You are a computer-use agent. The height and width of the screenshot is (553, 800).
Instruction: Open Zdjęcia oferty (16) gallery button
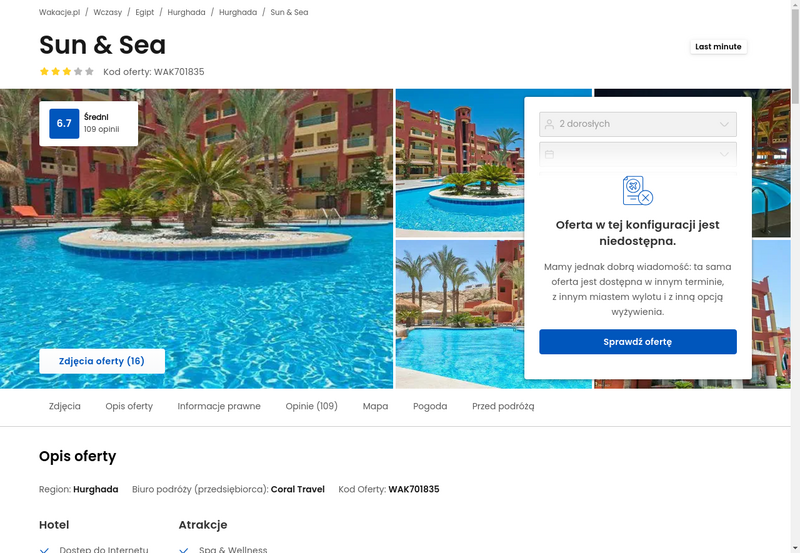102,361
